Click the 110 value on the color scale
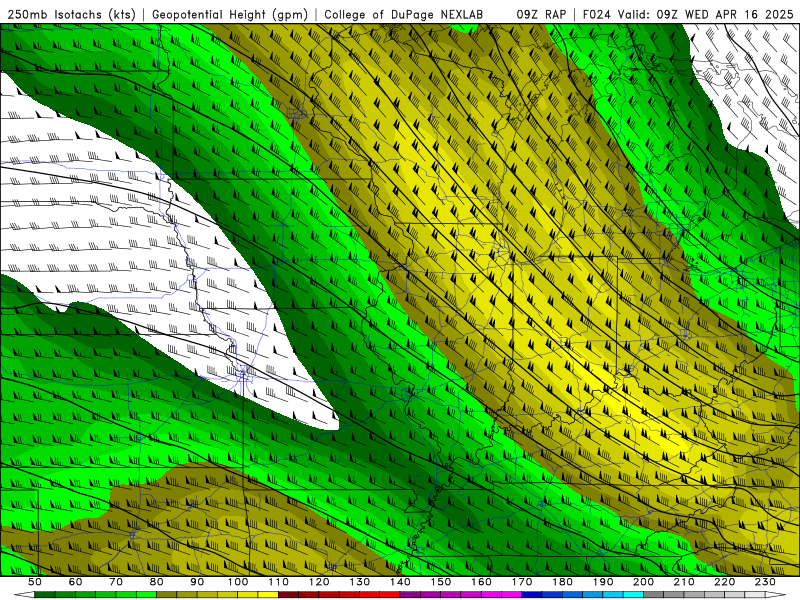 278,582
